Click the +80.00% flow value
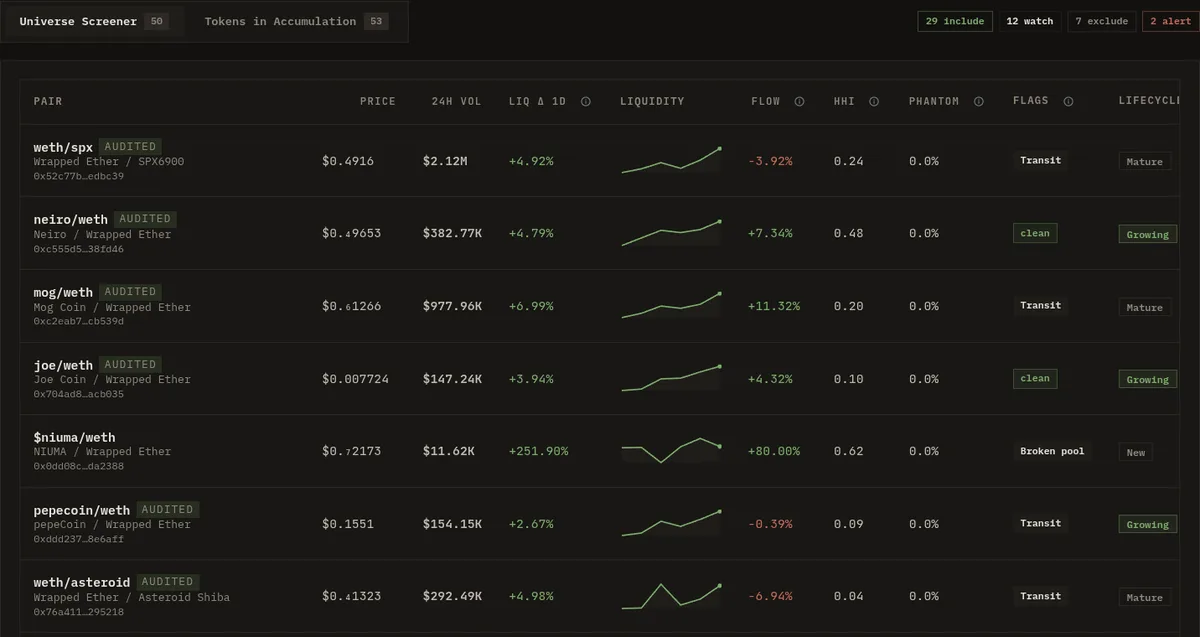Screen dimensions: 1200x637 pyautogui.click(x=774, y=451)
